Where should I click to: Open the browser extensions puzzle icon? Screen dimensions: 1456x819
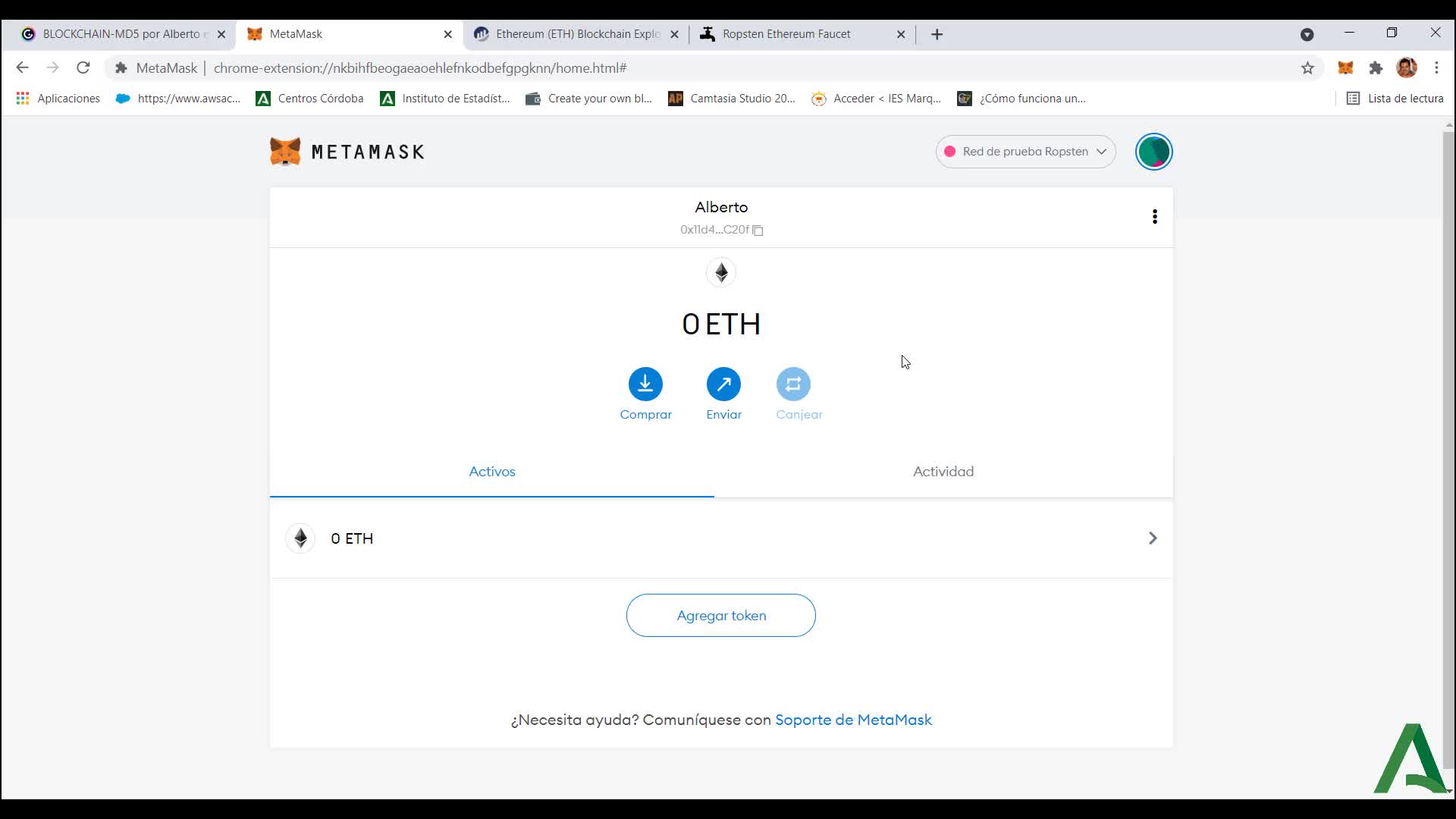[1376, 67]
